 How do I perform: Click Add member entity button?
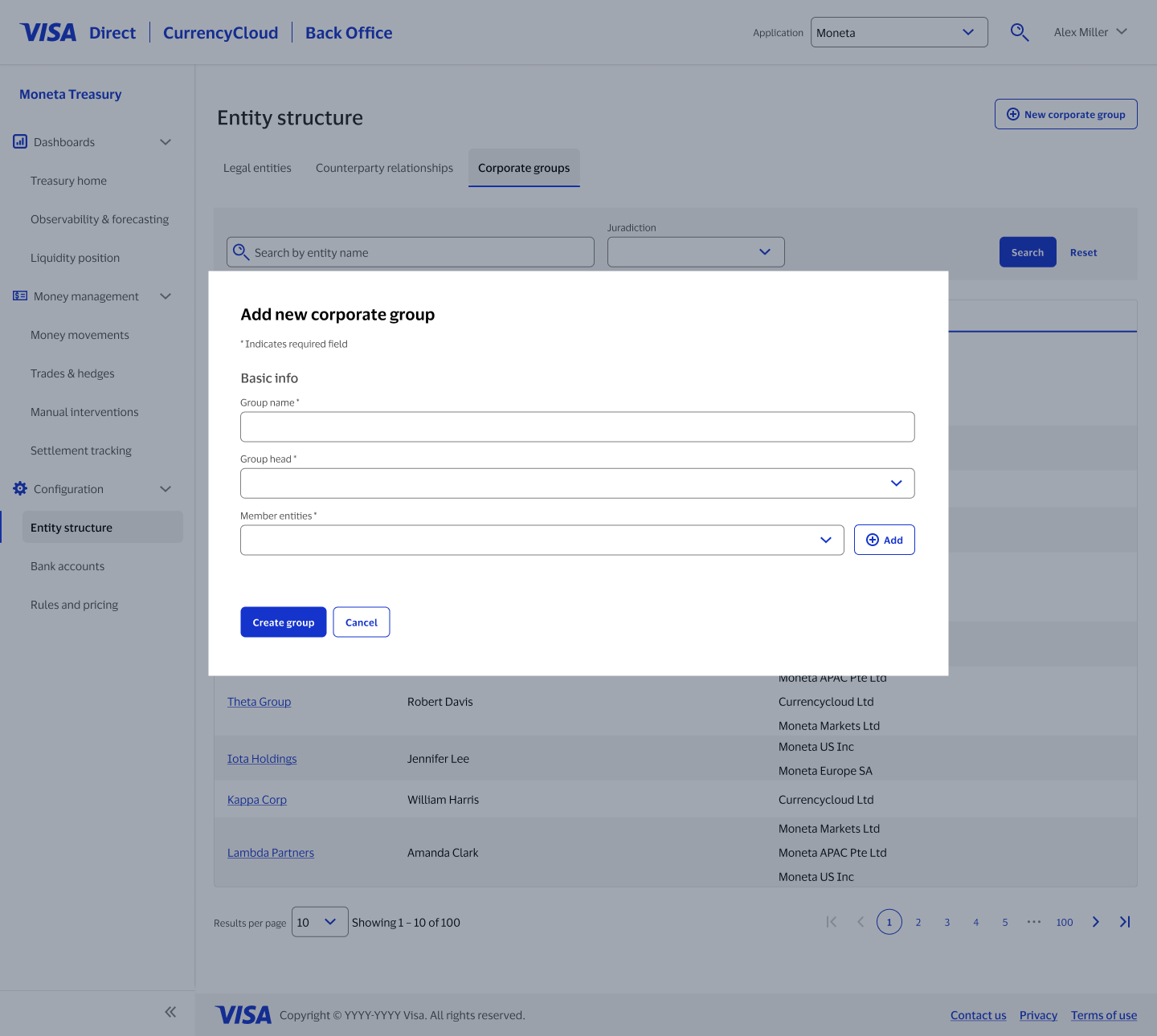(x=885, y=540)
